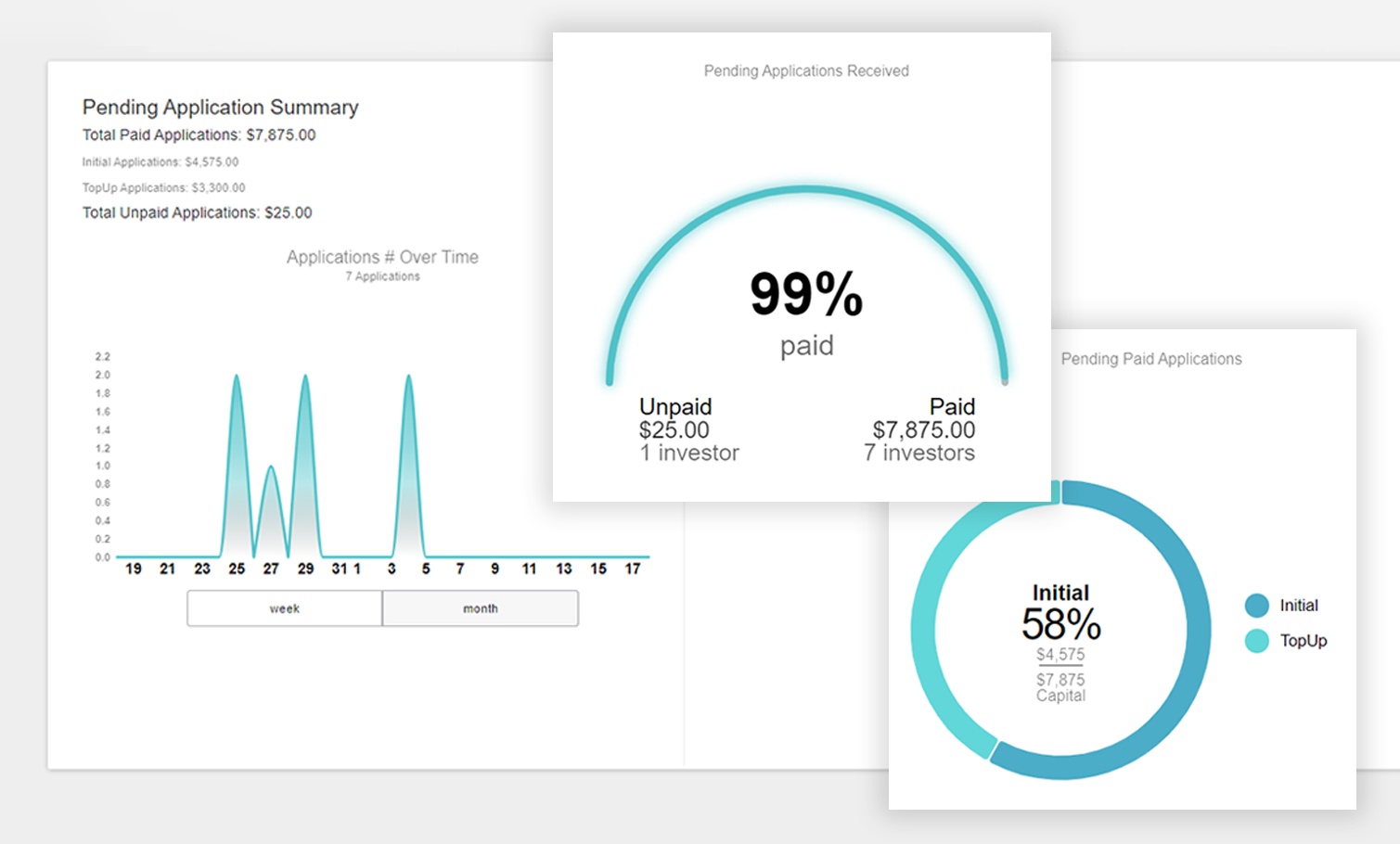Screen dimensions: 1400x844
Task: Click the Total Paid Applications line
Action: tap(199, 135)
